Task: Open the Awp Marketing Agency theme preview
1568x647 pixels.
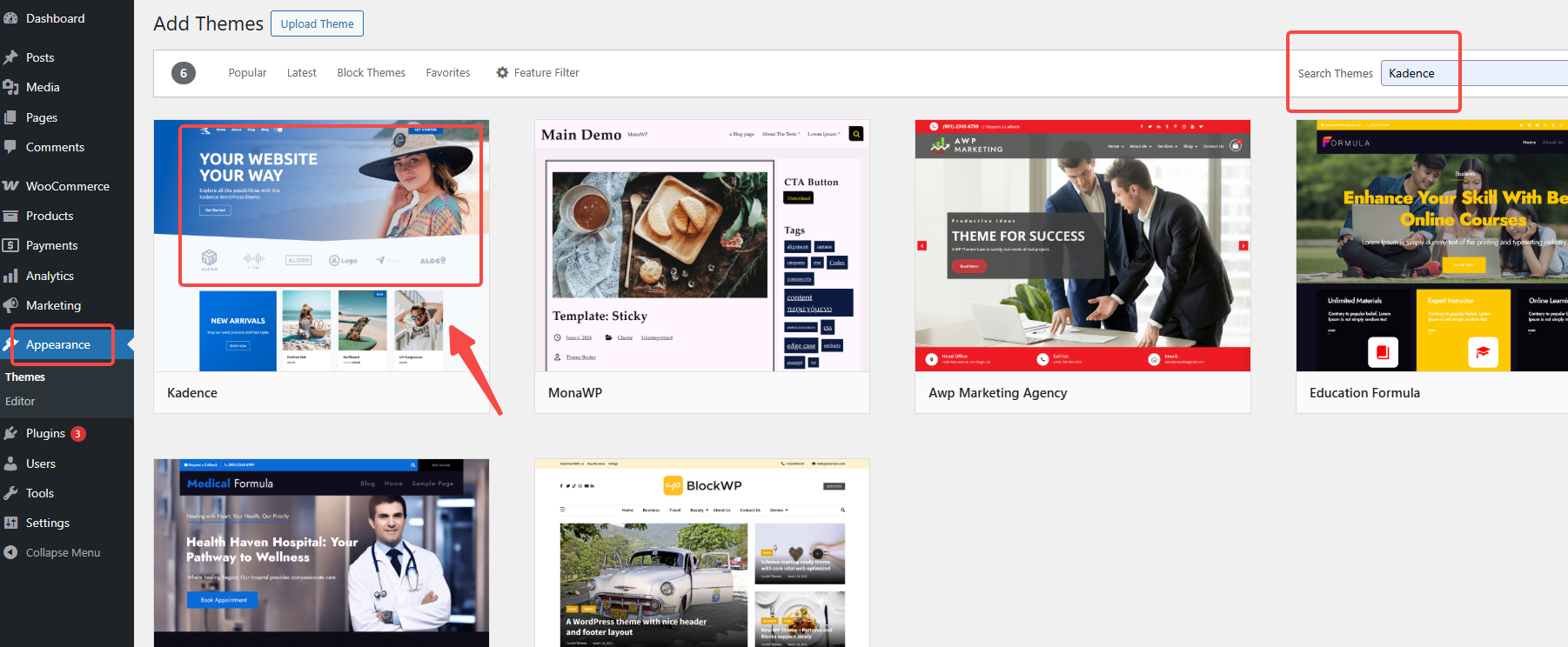Action: [1082, 245]
